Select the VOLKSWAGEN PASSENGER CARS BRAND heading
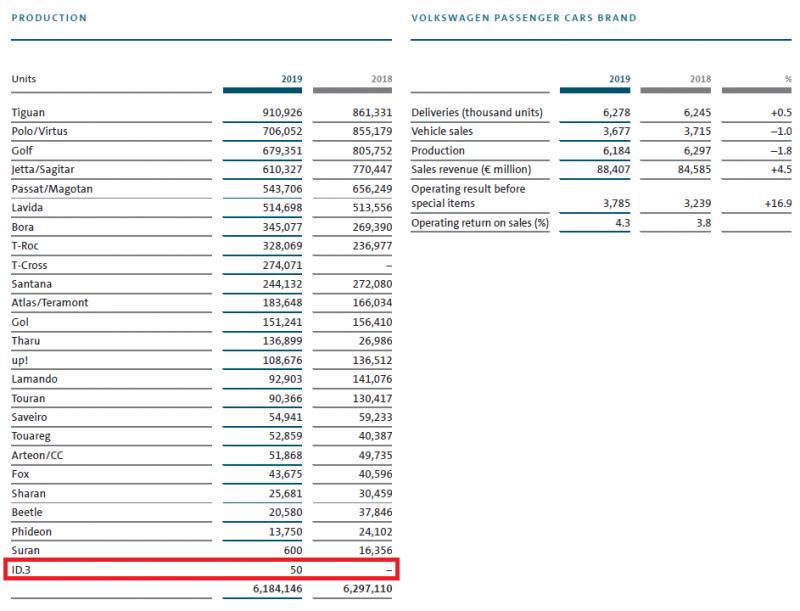The image size is (800, 611). tap(524, 18)
